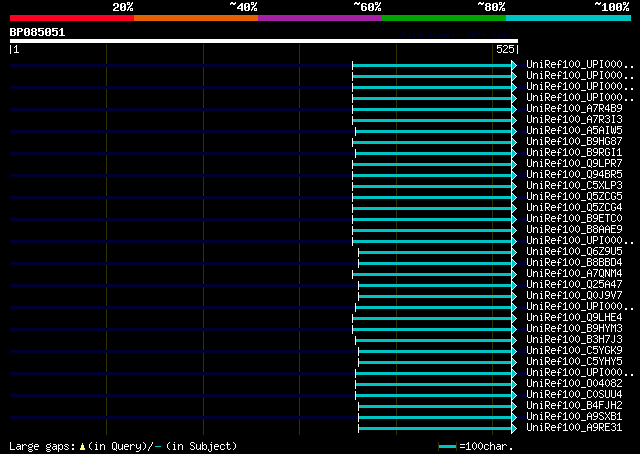
Task: Open the UniRef100_A7R3I3 hit label
Action: point(574,119)
